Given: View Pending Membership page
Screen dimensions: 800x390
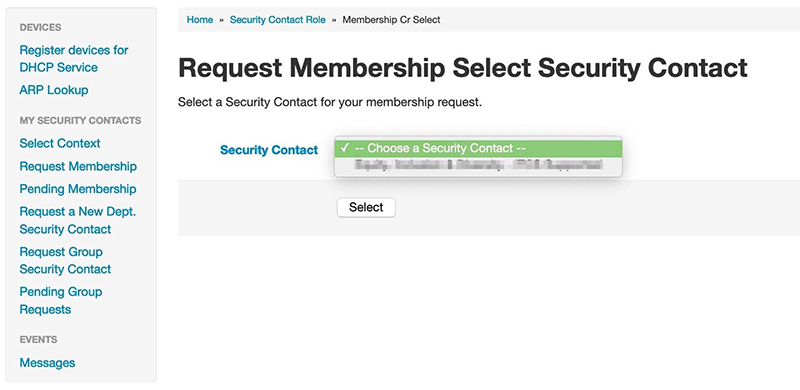Looking at the screenshot, I should [78, 189].
